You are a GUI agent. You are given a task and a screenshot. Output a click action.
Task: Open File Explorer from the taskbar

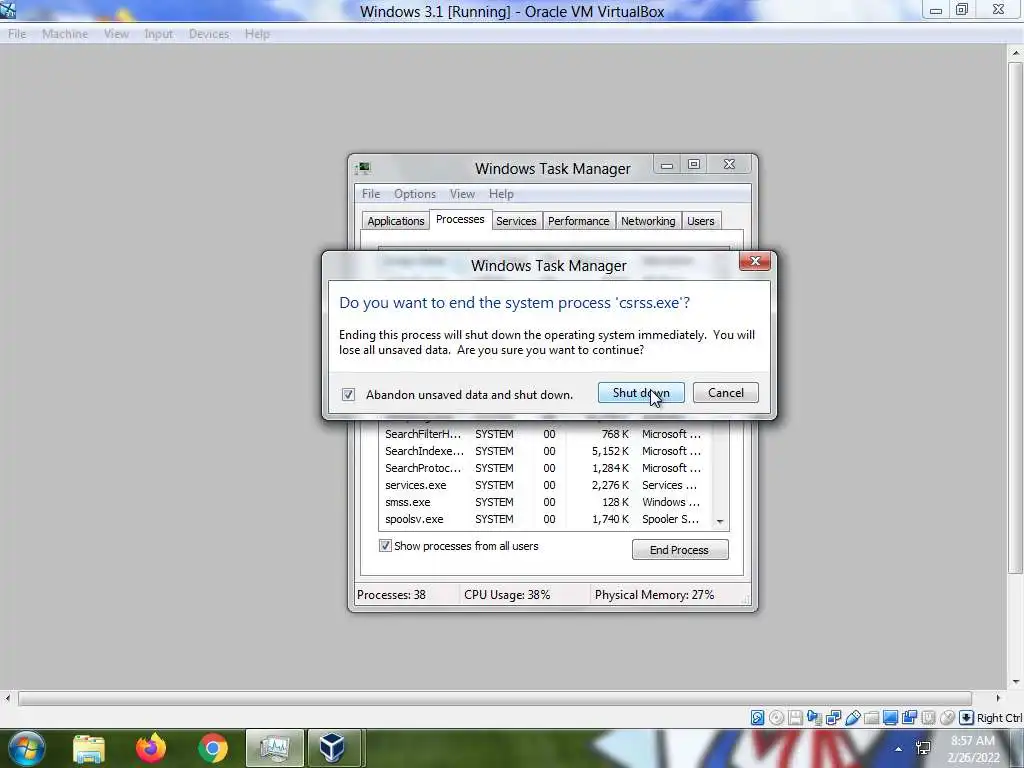pos(89,748)
